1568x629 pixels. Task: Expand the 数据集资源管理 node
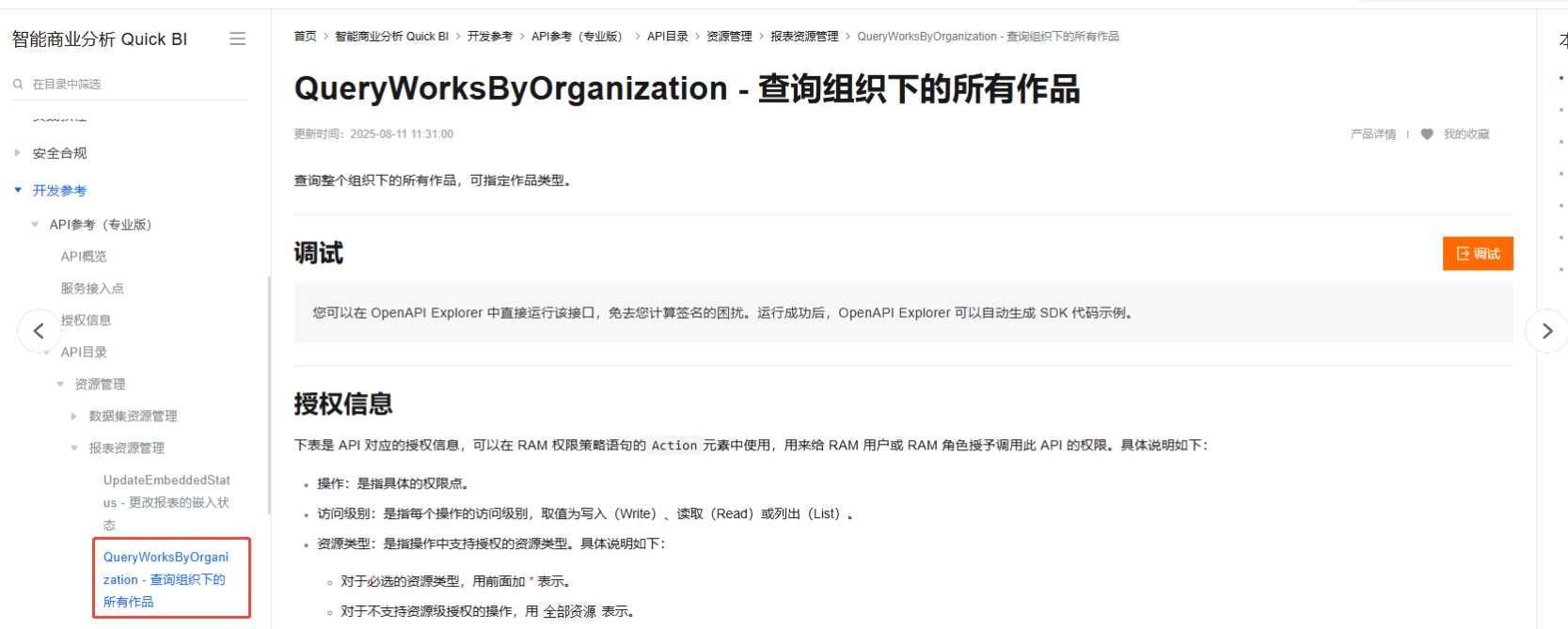[x=74, y=416]
